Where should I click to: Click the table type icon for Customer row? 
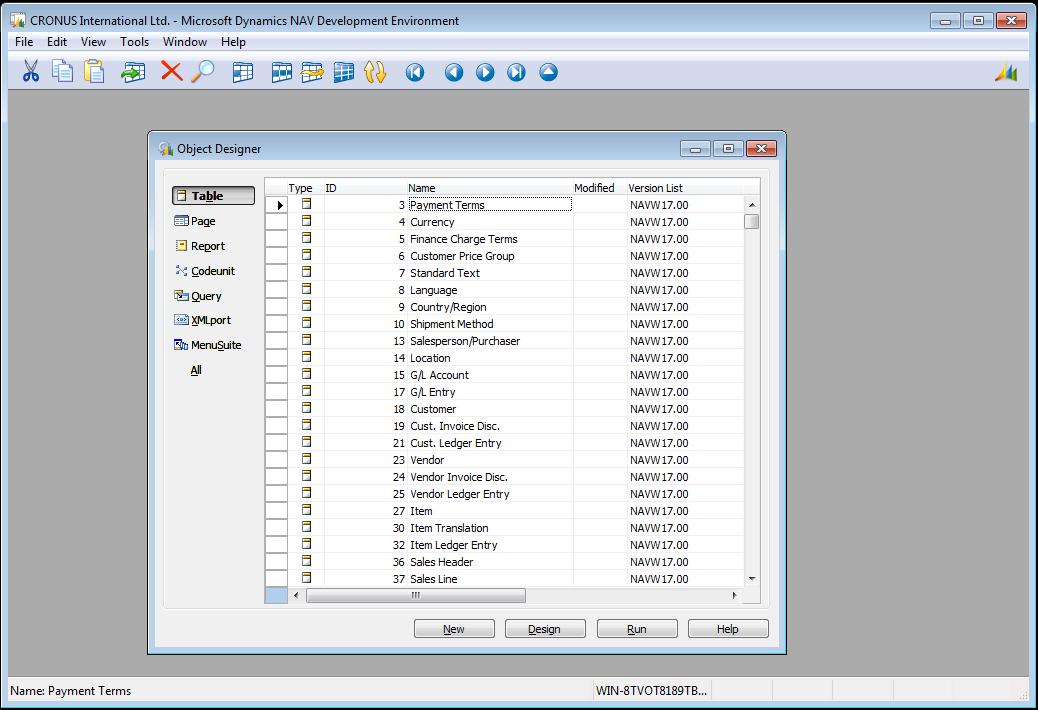click(307, 408)
